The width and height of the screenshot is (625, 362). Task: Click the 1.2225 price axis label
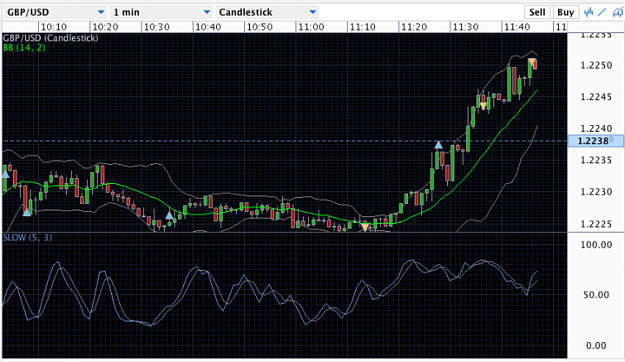pos(596,224)
